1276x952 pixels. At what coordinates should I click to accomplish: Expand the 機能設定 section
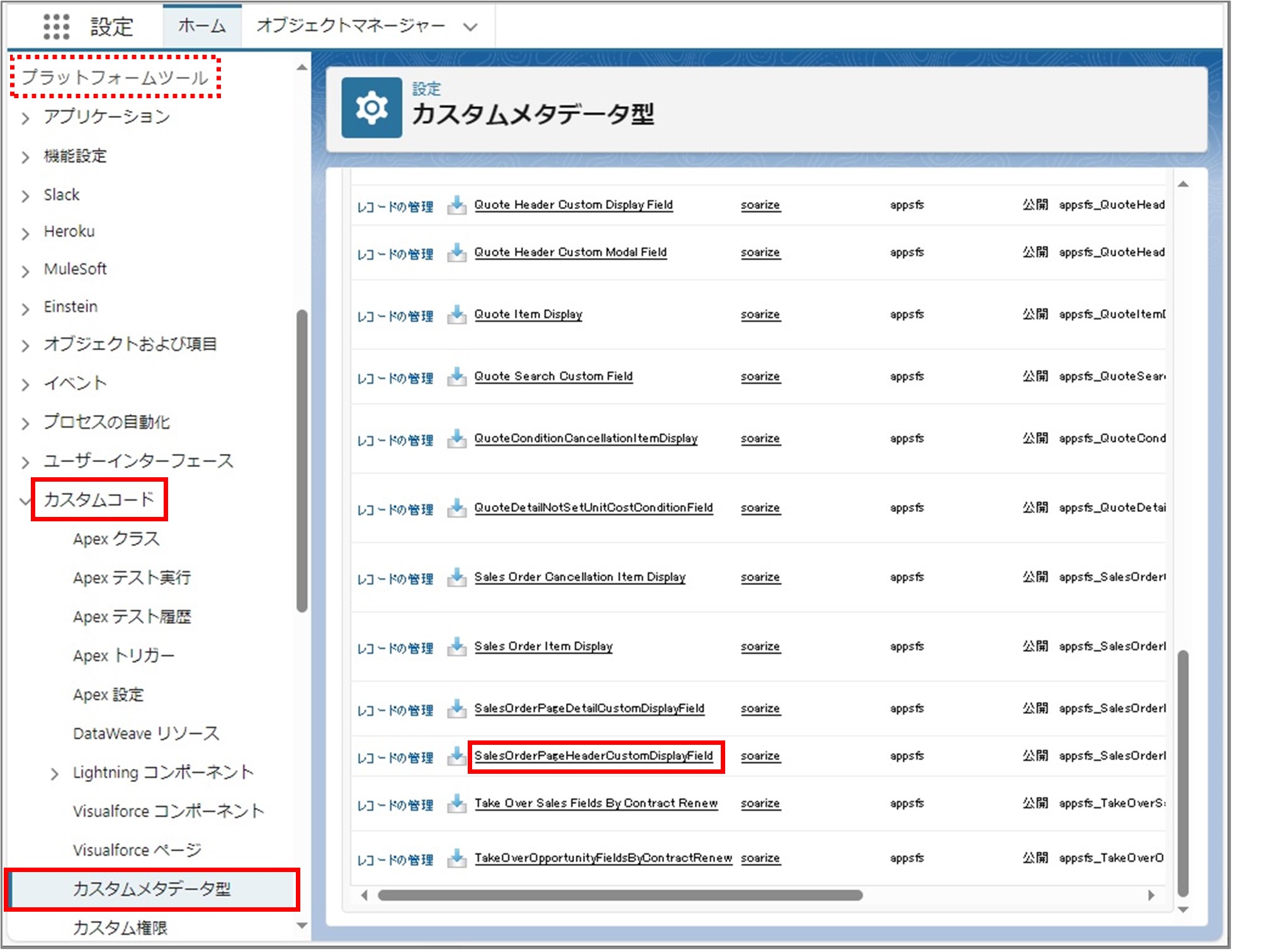pos(25,157)
